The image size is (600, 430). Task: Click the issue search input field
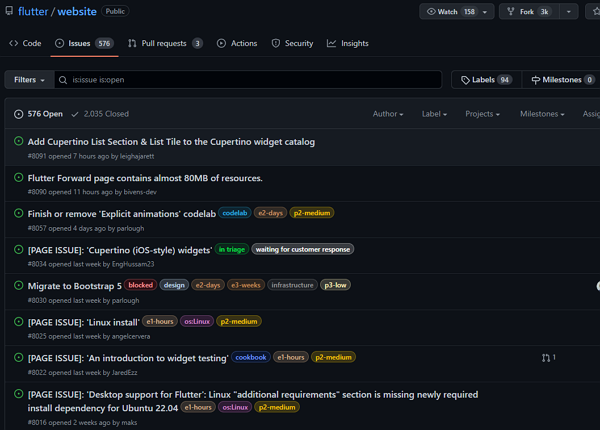[x=248, y=80]
